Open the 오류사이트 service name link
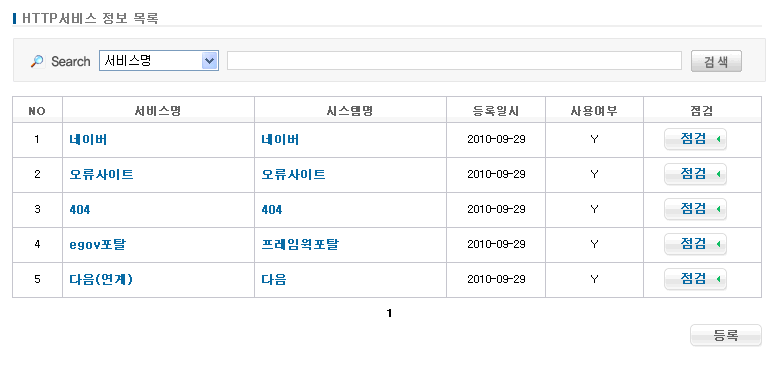This screenshot has width=783, height=371. pos(101,174)
